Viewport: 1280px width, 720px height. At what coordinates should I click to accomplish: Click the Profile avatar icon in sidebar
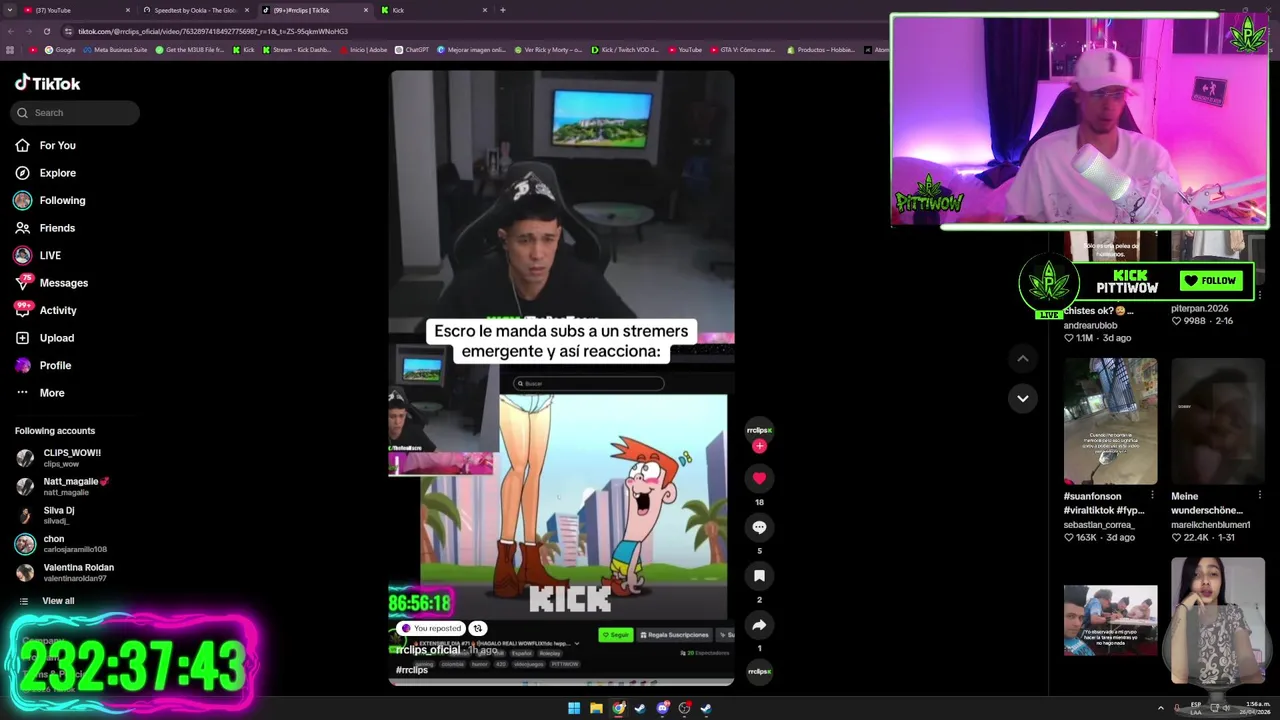click(x=22, y=365)
